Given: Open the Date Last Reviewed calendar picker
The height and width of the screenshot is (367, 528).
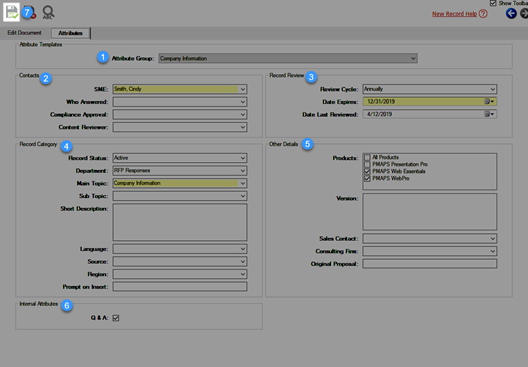Looking at the screenshot, I should coord(489,114).
